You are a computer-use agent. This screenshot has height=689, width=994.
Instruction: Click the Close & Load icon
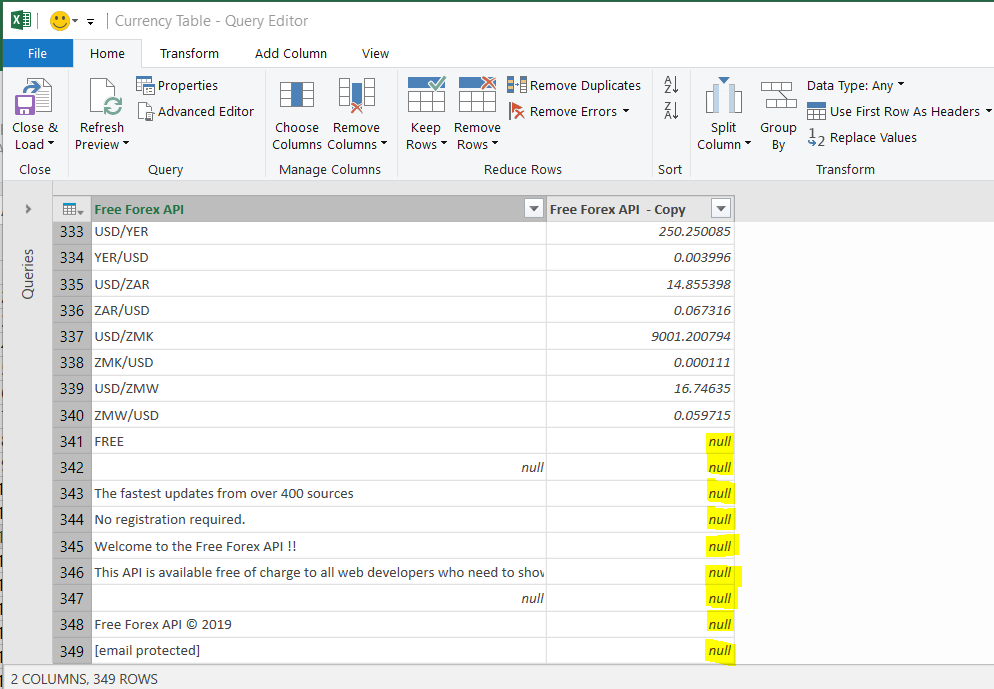click(34, 96)
